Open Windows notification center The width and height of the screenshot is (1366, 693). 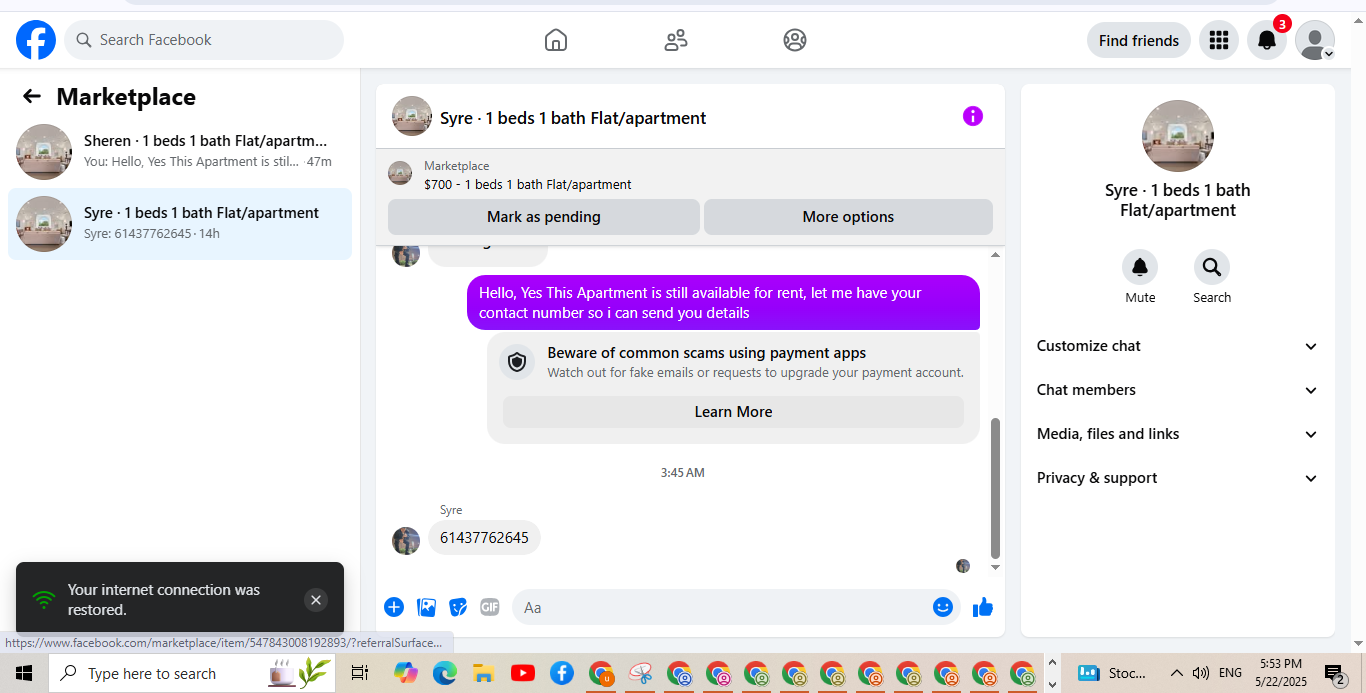click(x=1334, y=673)
